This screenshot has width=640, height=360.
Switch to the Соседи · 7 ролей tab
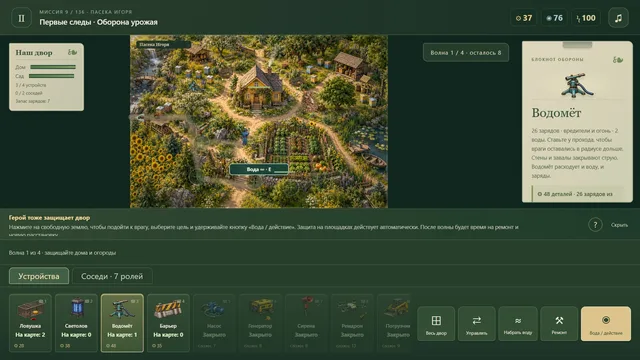click(x=112, y=276)
